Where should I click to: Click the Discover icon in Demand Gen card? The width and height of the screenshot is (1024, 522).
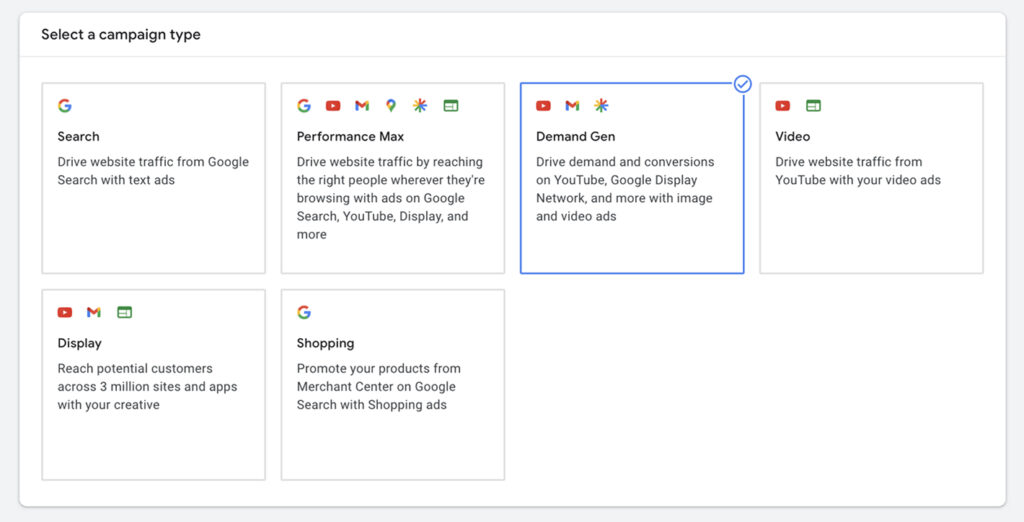tap(601, 106)
